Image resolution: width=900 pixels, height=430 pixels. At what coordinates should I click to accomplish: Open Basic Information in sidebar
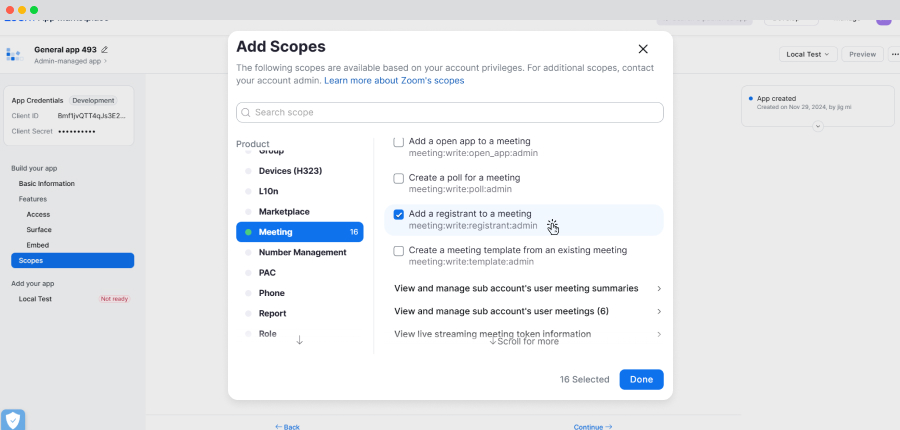click(46, 184)
